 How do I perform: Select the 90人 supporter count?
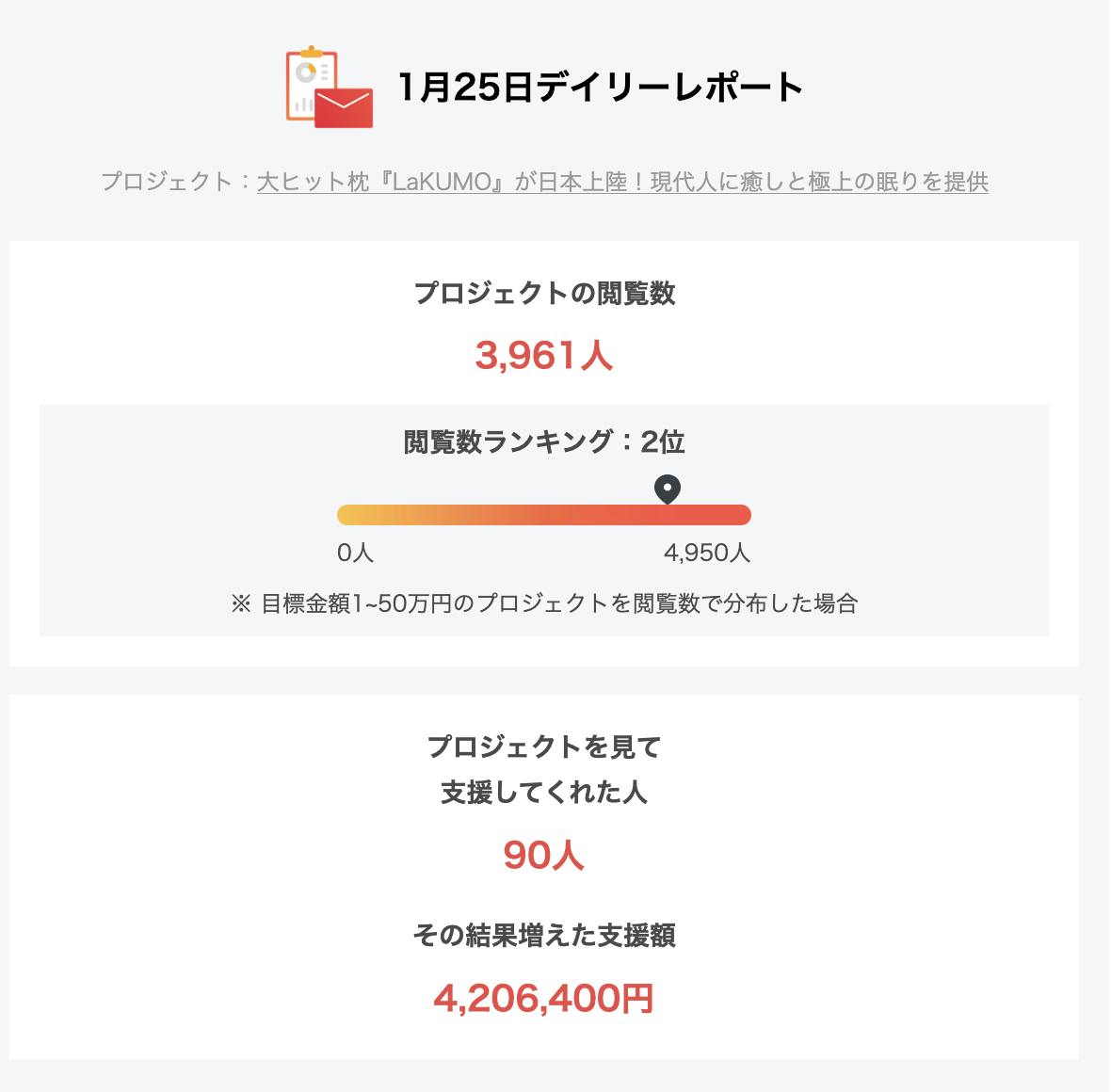click(x=544, y=855)
